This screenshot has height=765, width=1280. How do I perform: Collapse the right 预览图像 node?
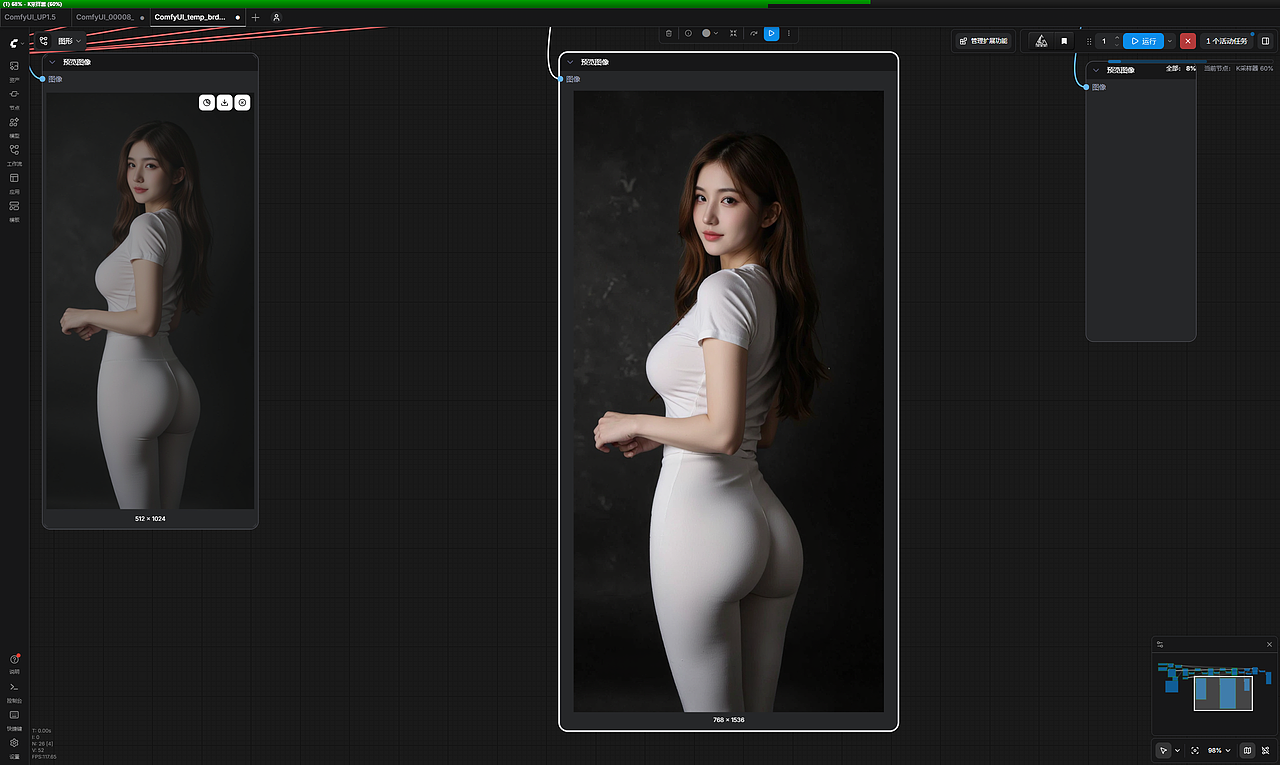point(1096,70)
